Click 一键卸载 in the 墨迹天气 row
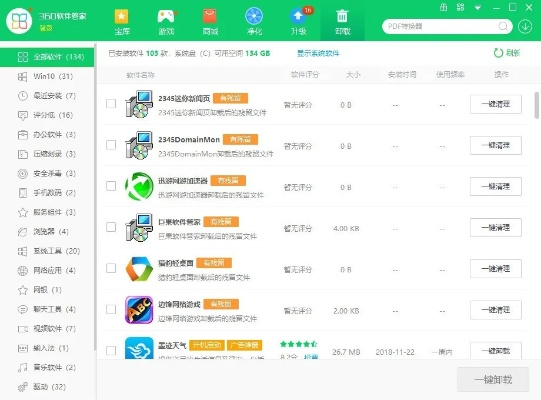This screenshot has width=541, height=400. (x=496, y=351)
